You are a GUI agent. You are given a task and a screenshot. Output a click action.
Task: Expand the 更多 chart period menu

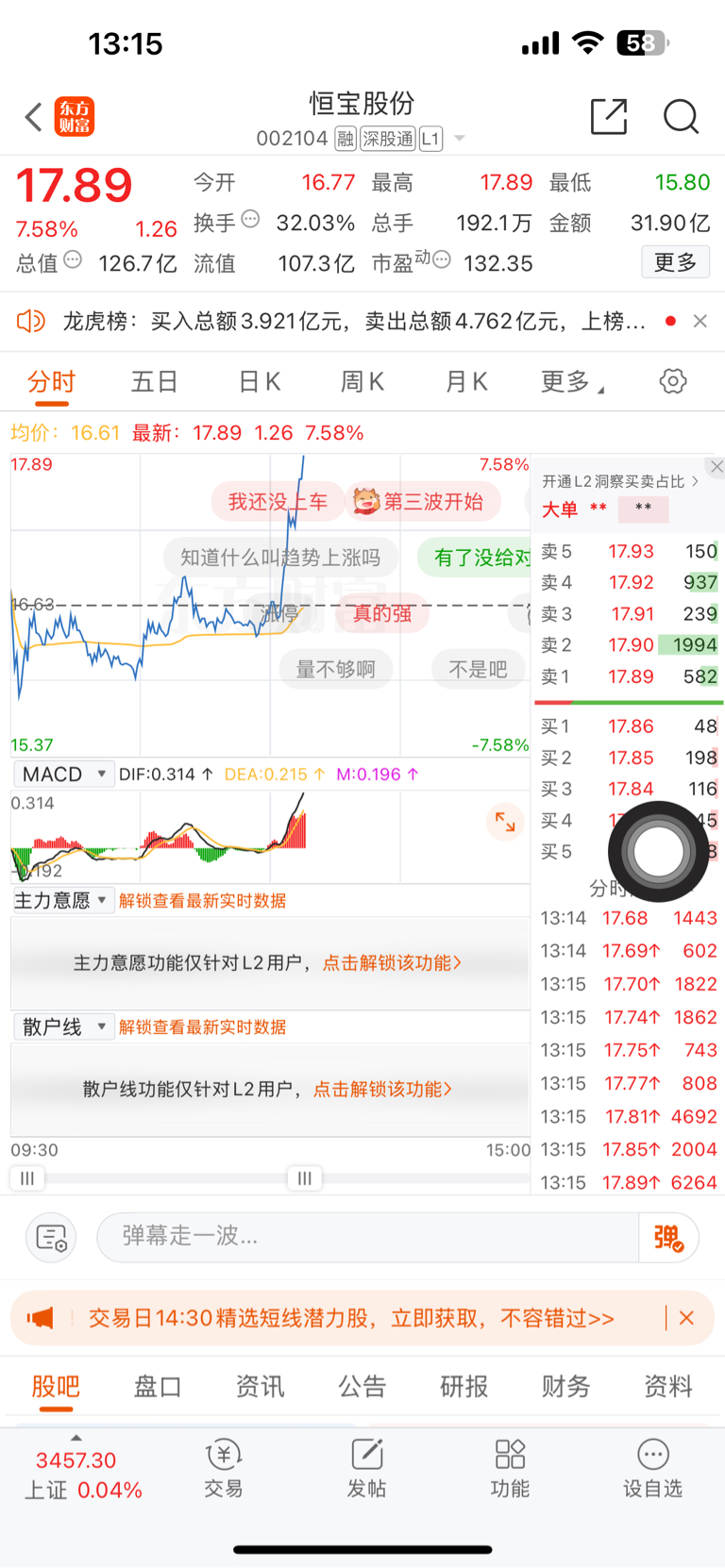point(572,382)
